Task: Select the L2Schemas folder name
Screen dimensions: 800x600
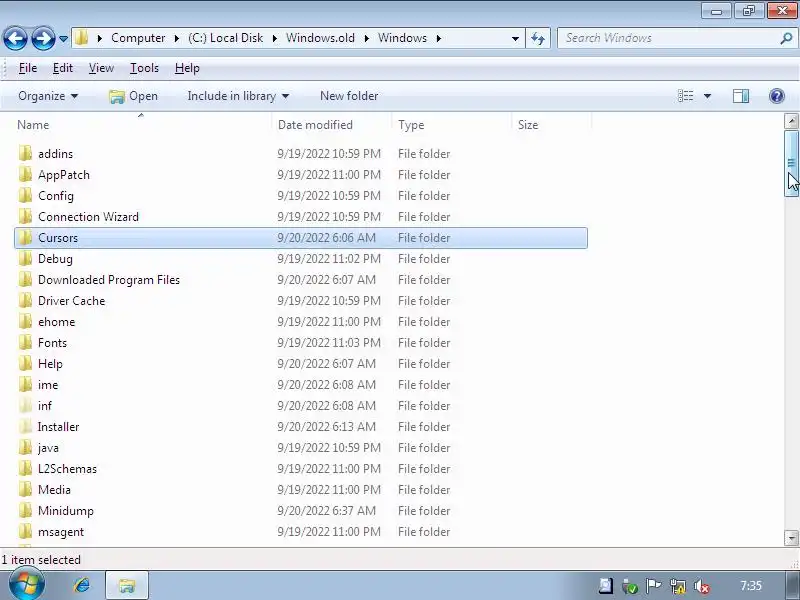Action: click(67, 468)
